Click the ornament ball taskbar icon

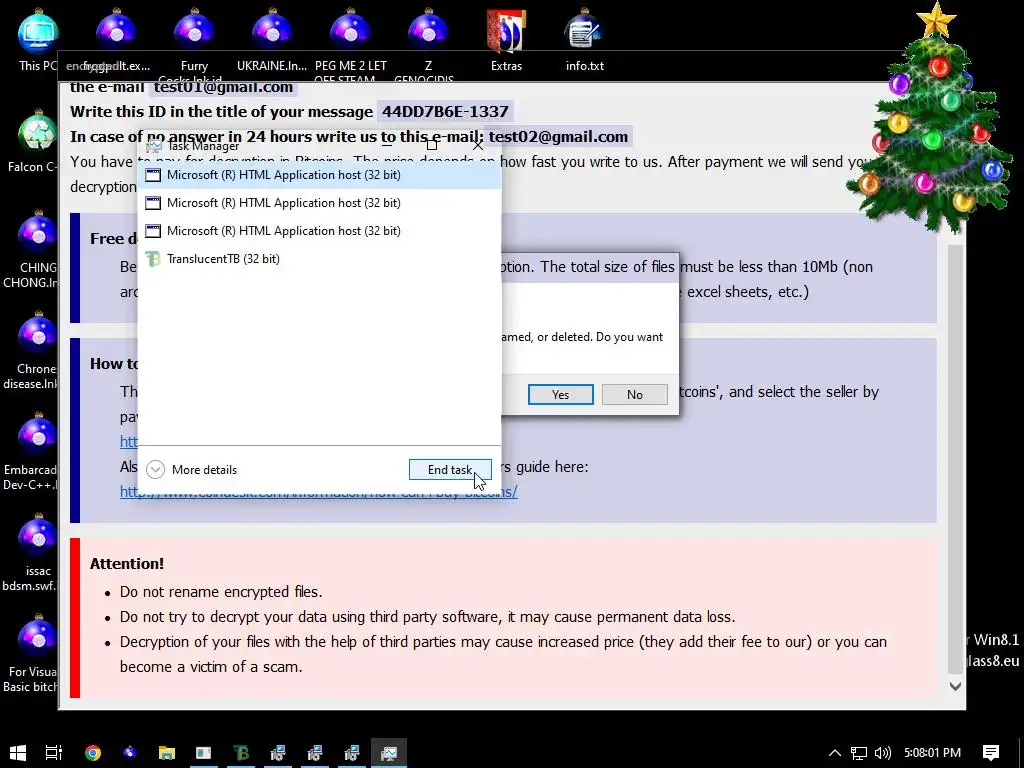[x=130, y=752]
